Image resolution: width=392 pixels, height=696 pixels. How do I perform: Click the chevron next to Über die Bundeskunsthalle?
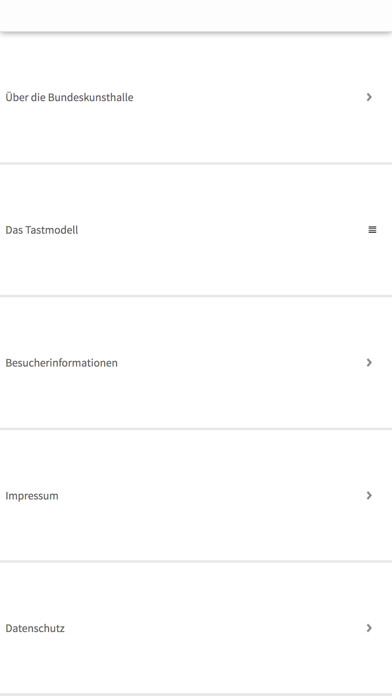(369, 97)
